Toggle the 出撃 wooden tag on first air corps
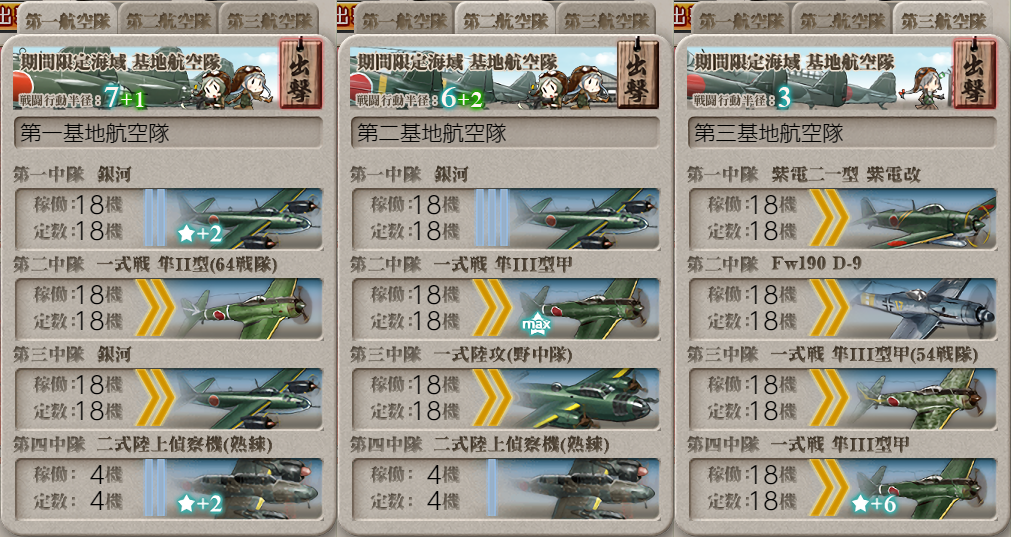The width and height of the screenshot is (1011, 537). (300, 73)
